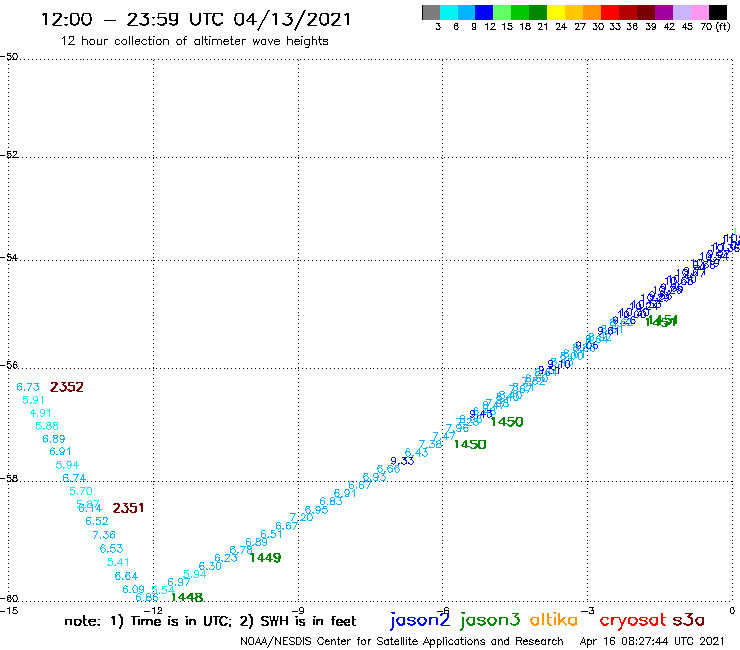The height and width of the screenshot is (650, 740).
Task: Click the -58 latitude axis label
Action: (x=9, y=478)
